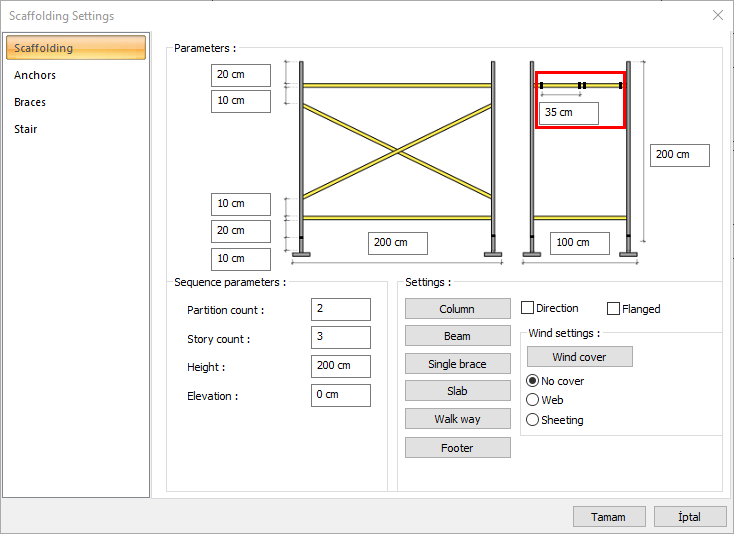Select the Scaffolding category in sidebar
This screenshot has height=534, width=734.
click(x=75, y=48)
